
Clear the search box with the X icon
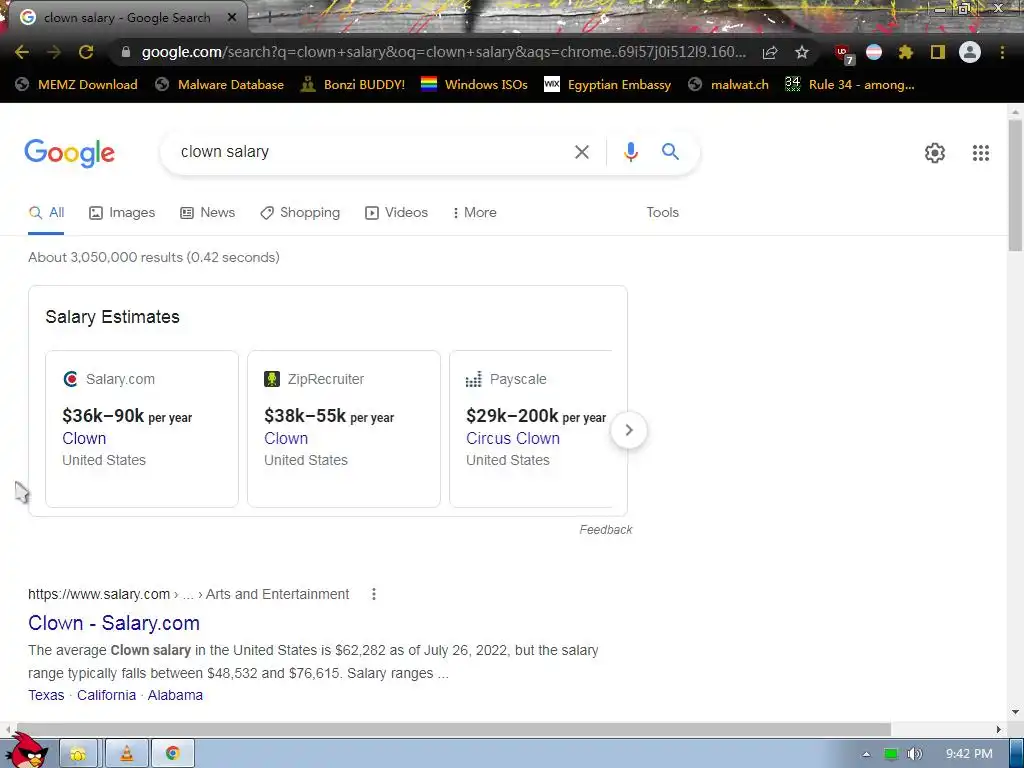581,152
